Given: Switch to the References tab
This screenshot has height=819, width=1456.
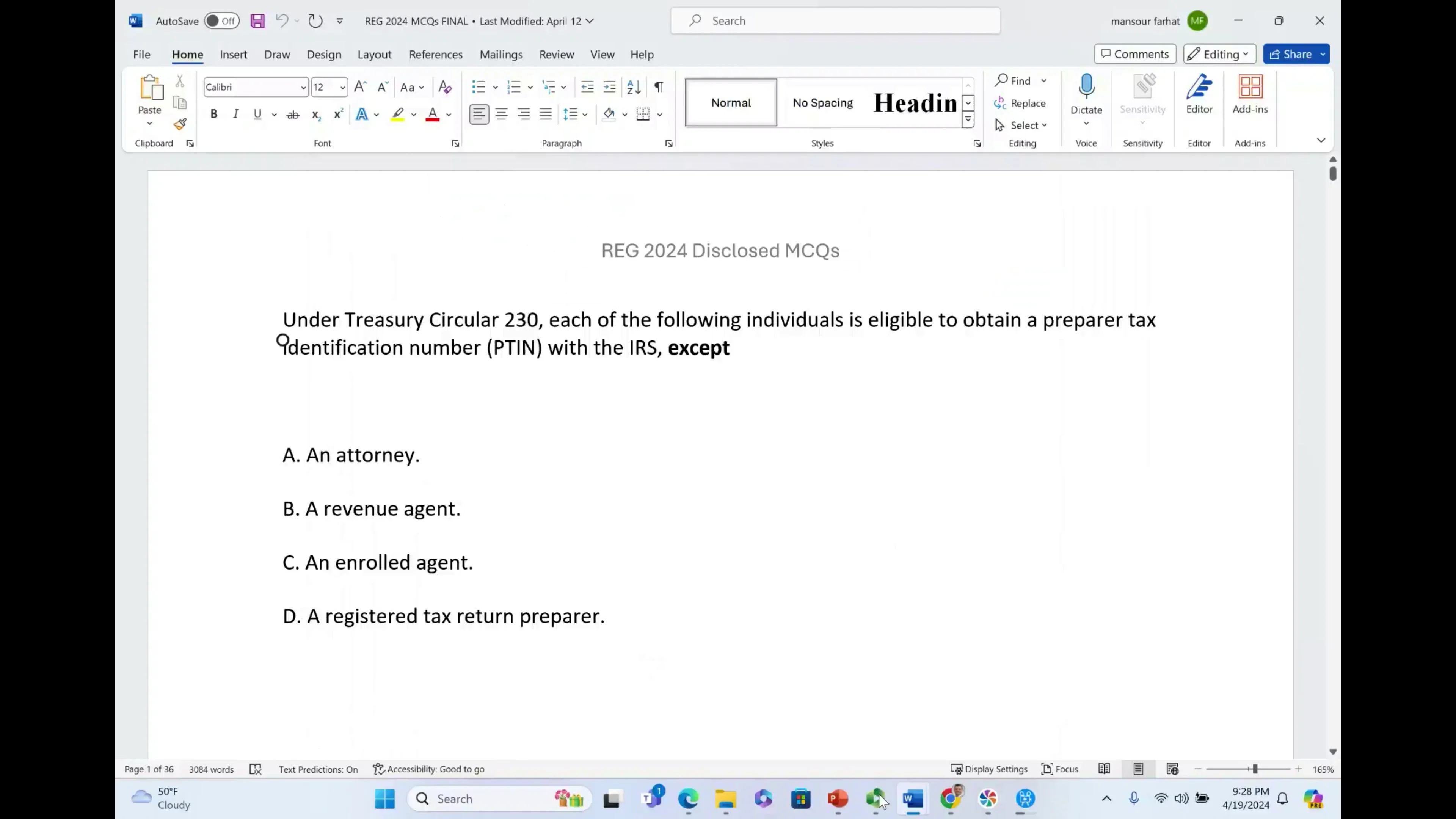Looking at the screenshot, I should point(436,54).
